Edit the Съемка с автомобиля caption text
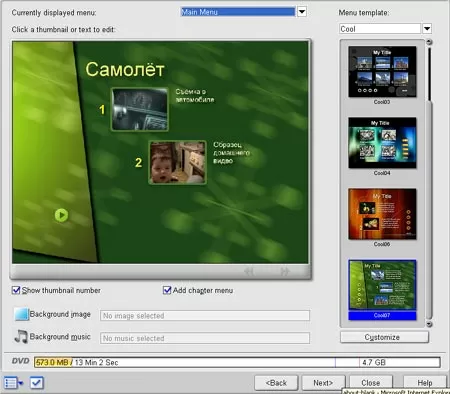Viewport: 450px width, 394px height. coord(195,96)
